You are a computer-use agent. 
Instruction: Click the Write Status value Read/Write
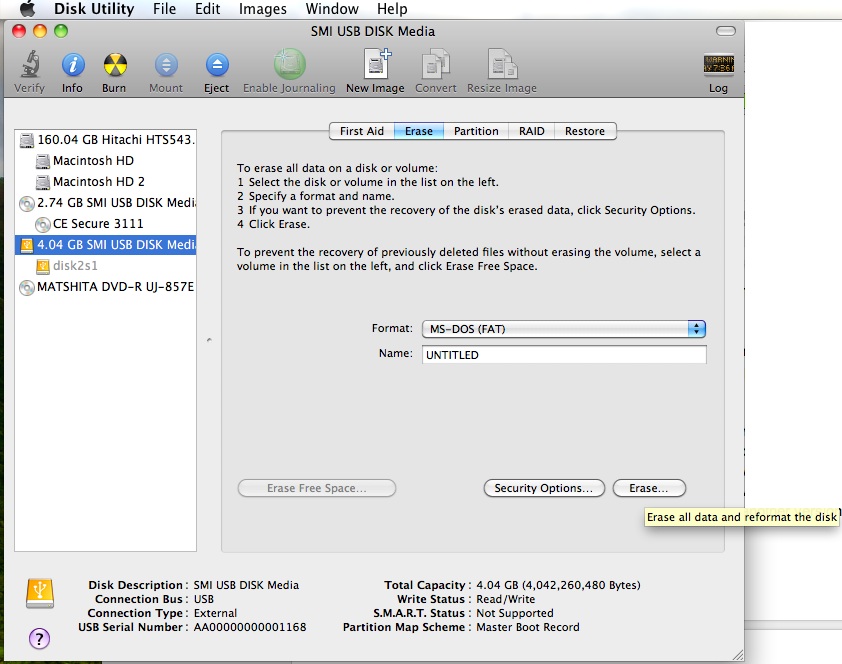pyautogui.click(x=505, y=599)
